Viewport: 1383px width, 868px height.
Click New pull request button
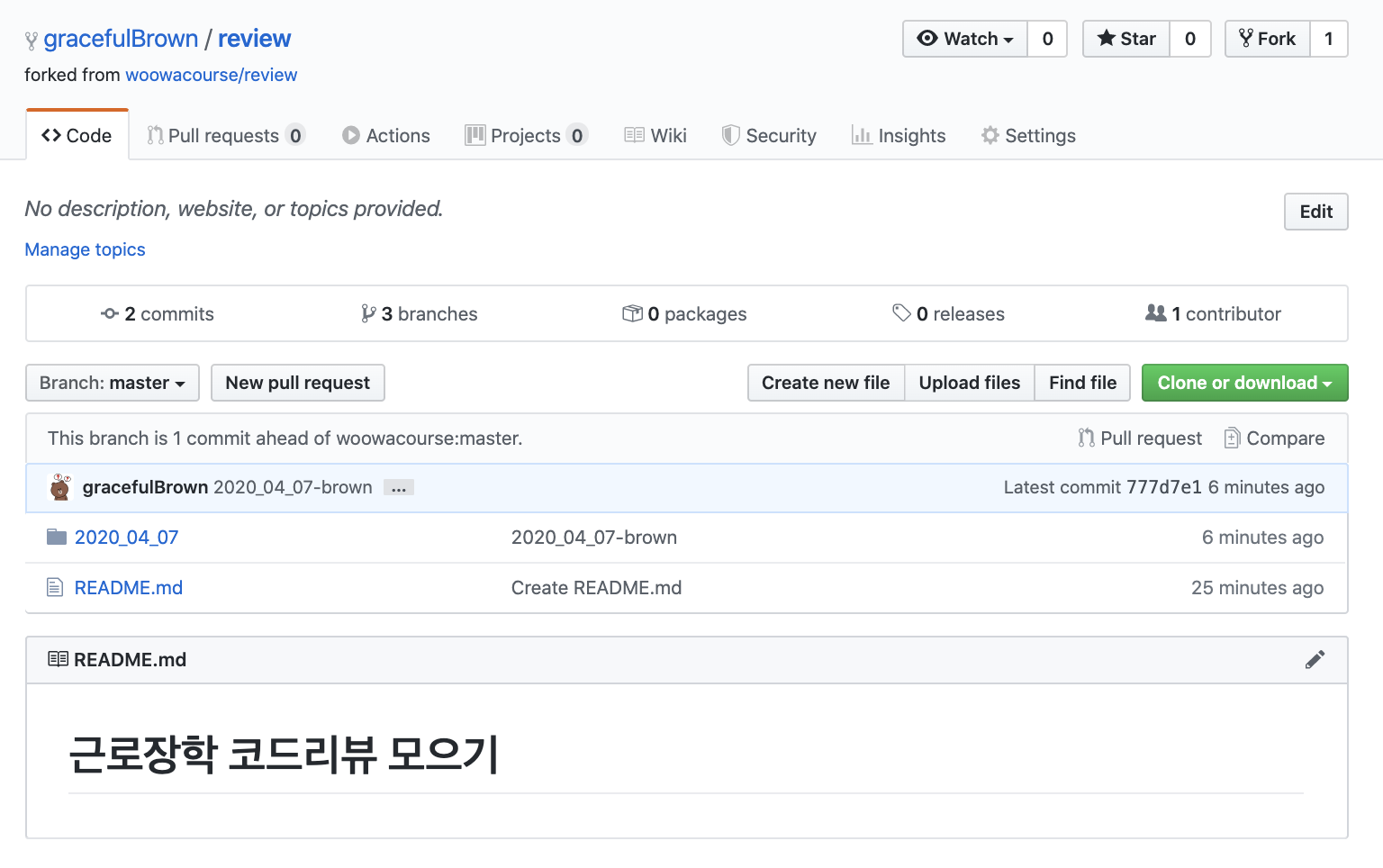click(x=298, y=383)
